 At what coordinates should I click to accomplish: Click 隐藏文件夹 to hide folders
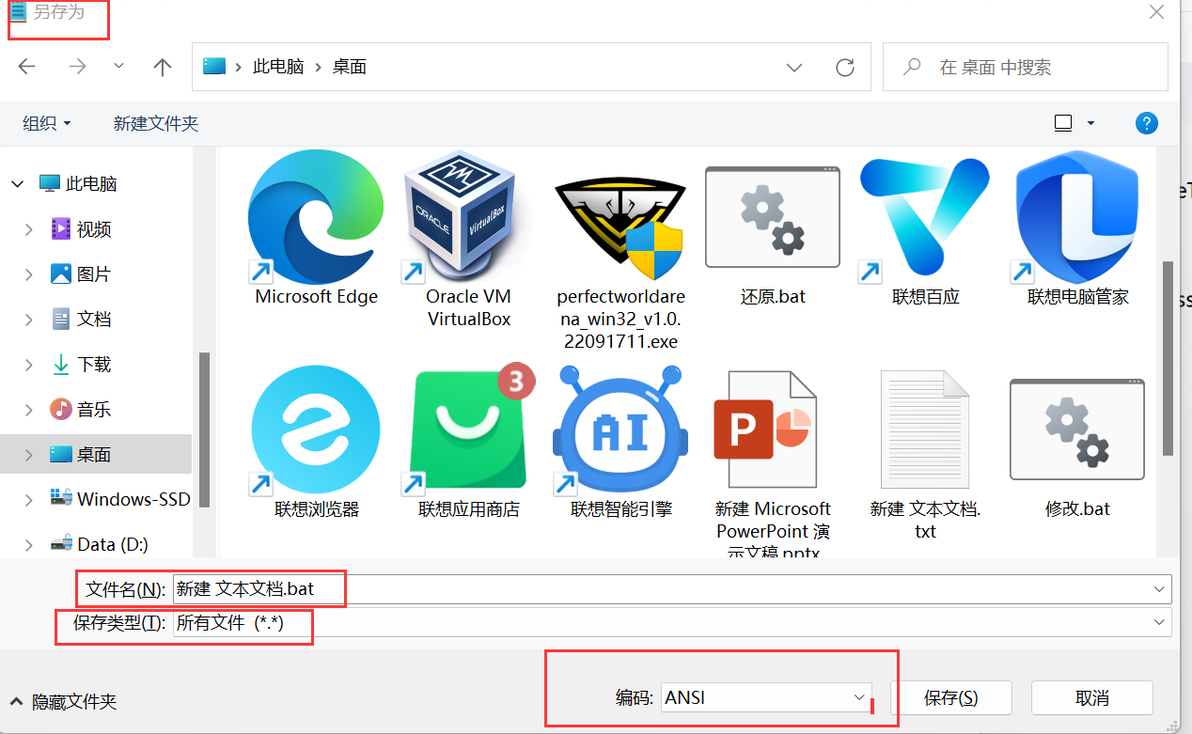64,701
